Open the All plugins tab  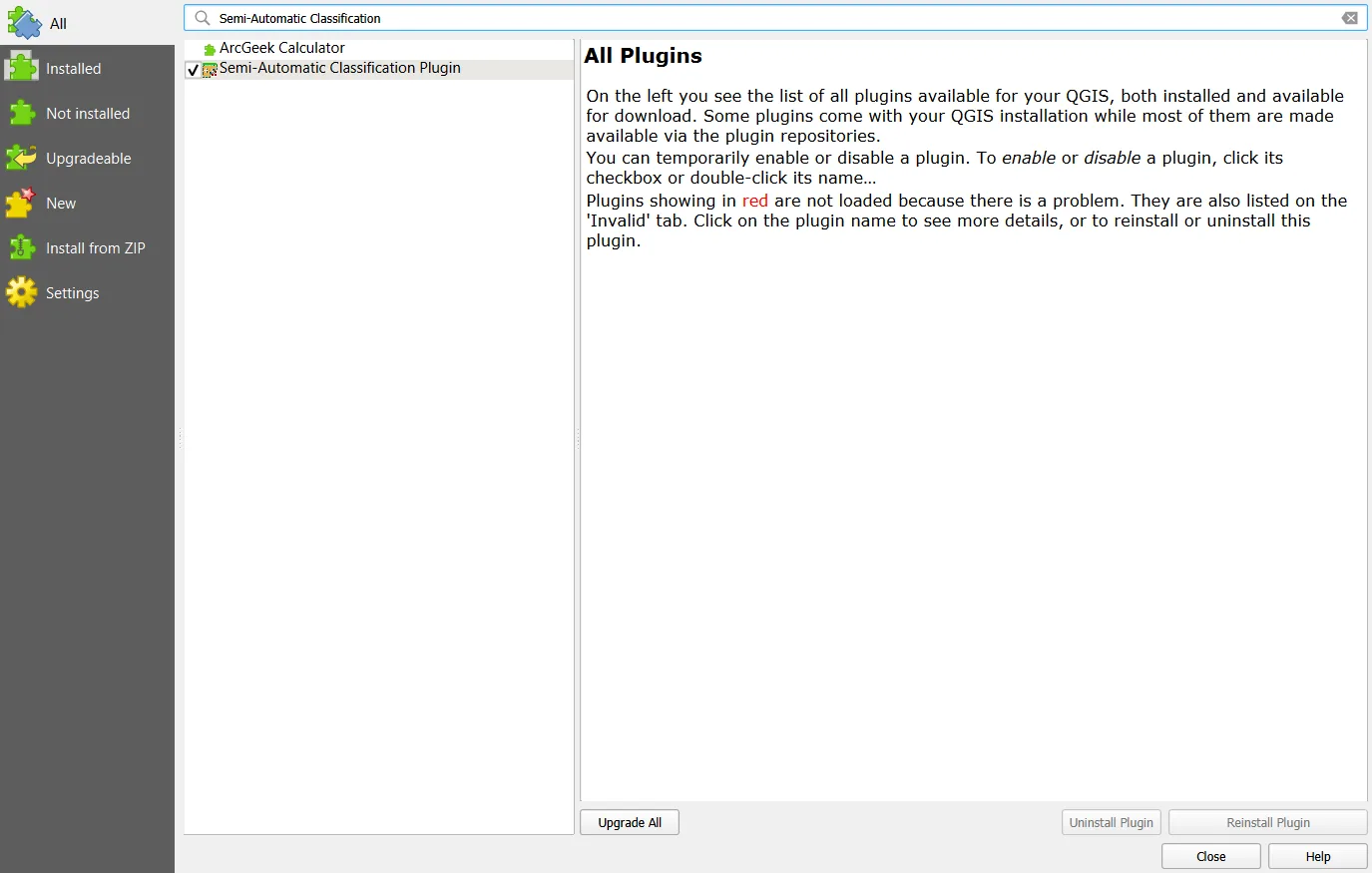click(87, 23)
